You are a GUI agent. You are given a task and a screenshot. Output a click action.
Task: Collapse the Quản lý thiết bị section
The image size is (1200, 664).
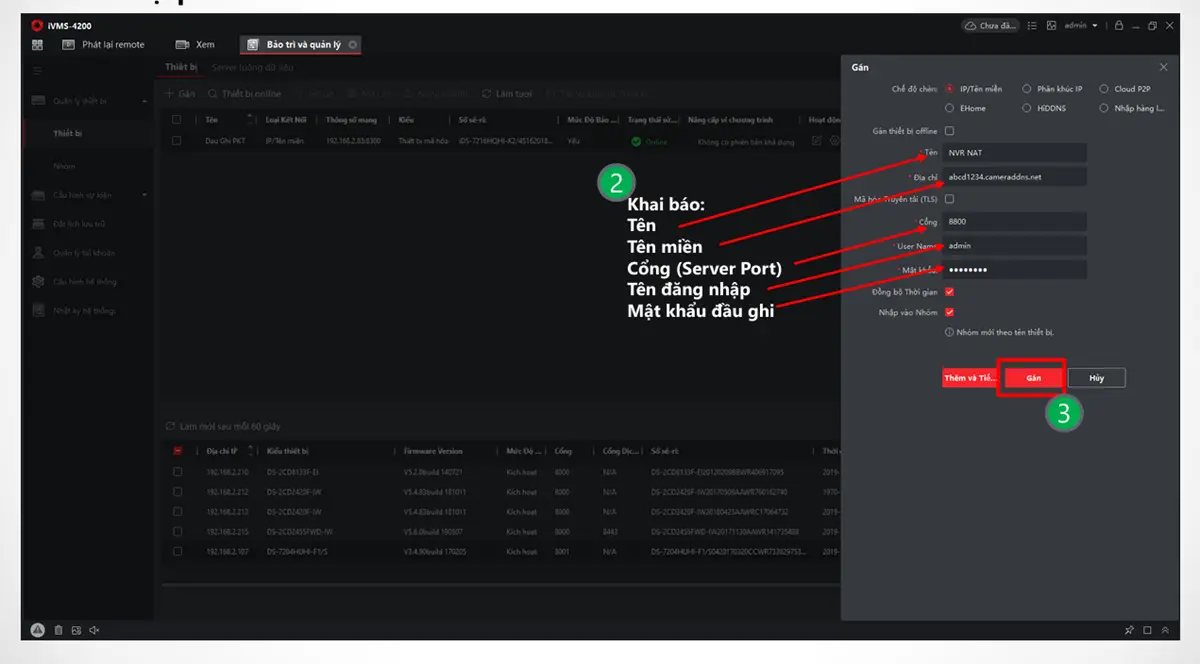click(144, 101)
